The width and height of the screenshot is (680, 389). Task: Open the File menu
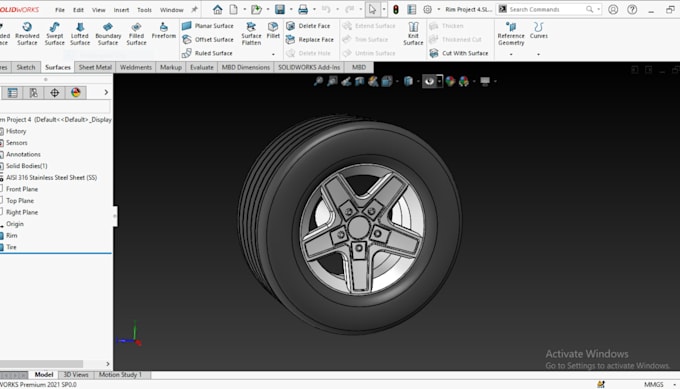pos(60,10)
